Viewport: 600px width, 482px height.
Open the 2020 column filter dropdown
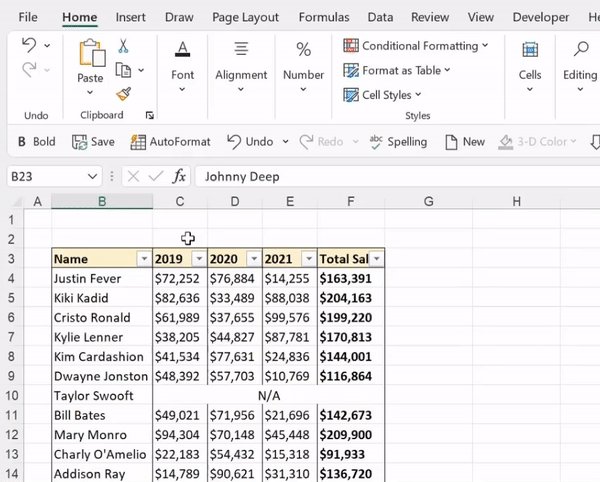click(x=254, y=259)
